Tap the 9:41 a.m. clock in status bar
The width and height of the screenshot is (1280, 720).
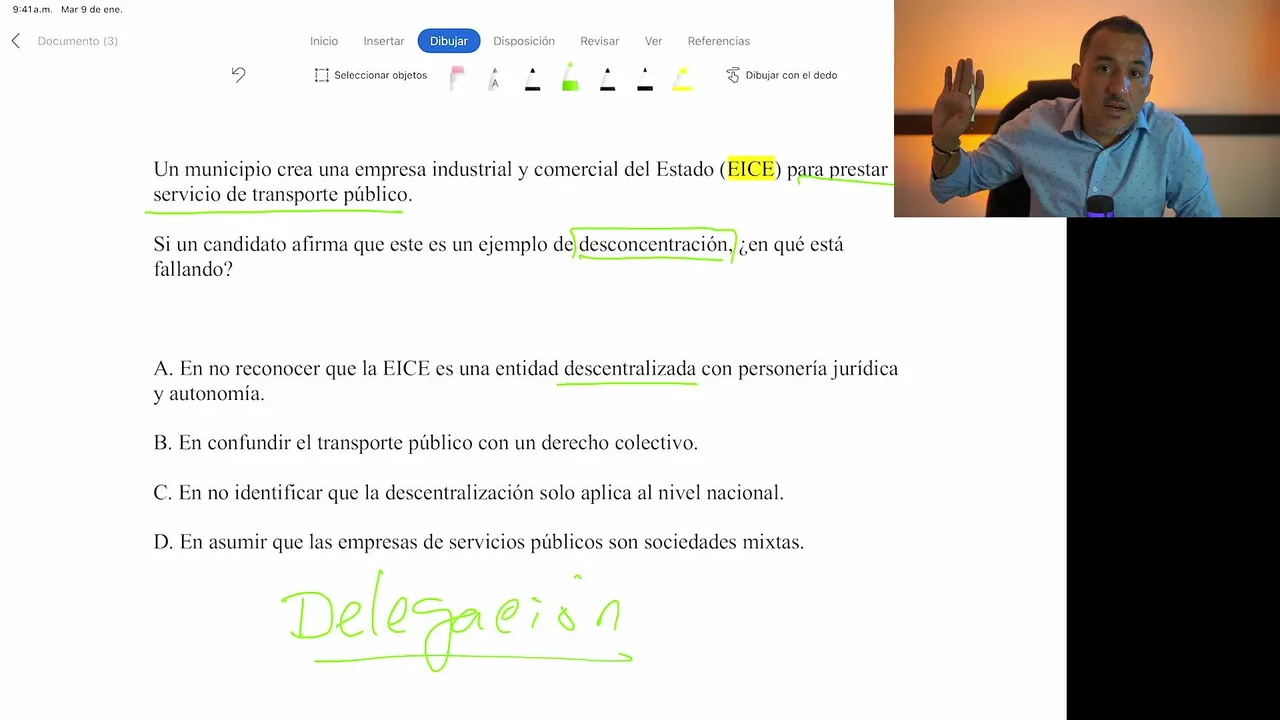[32, 9]
